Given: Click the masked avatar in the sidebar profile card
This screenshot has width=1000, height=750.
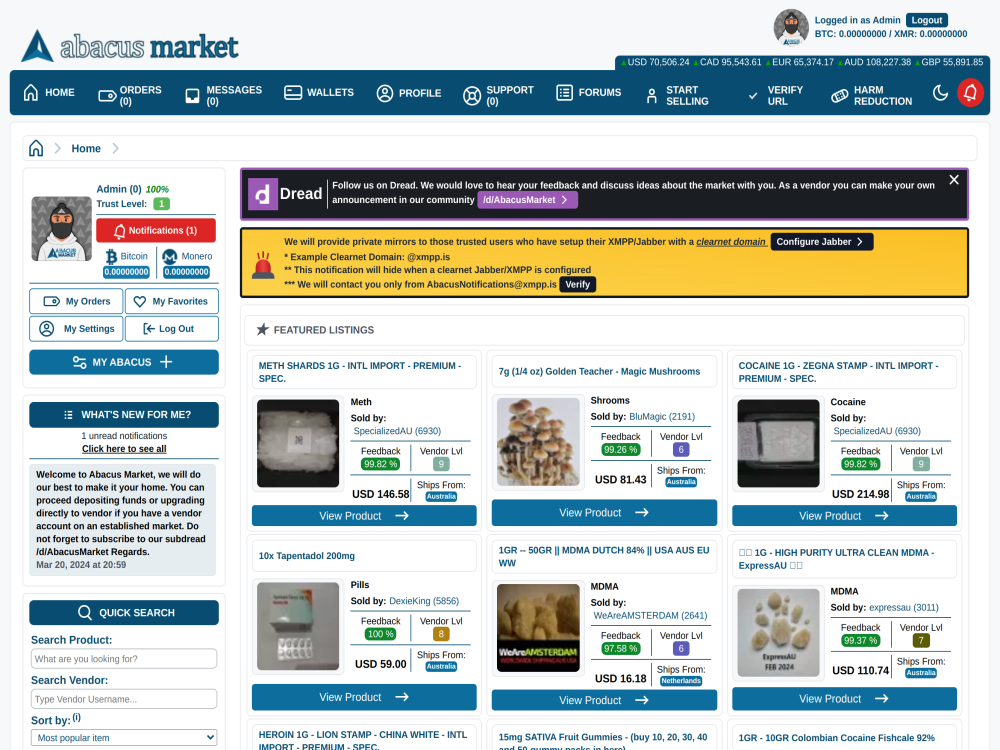Looking at the screenshot, I should click(61, 228).
